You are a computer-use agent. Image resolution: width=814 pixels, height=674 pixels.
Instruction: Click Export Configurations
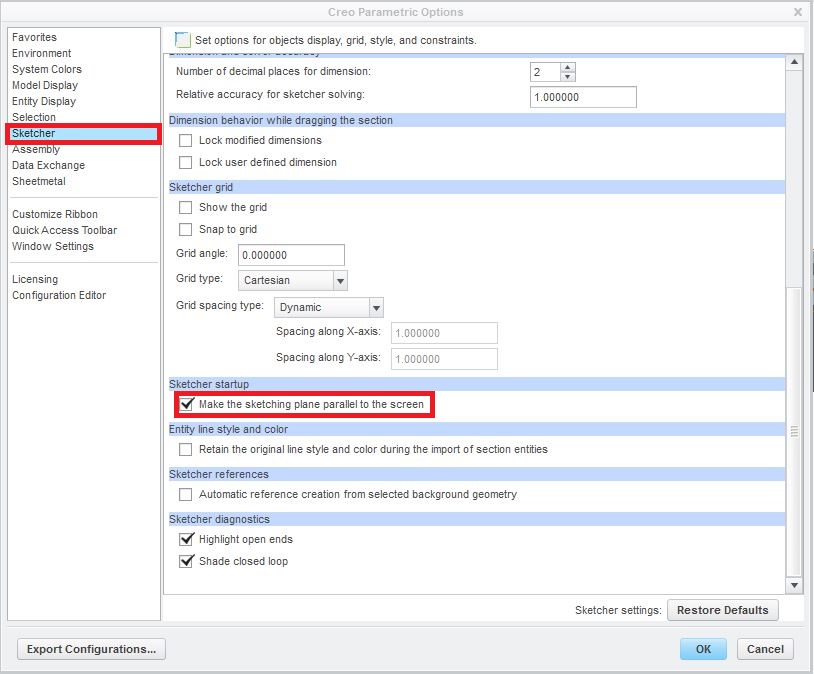90,649
